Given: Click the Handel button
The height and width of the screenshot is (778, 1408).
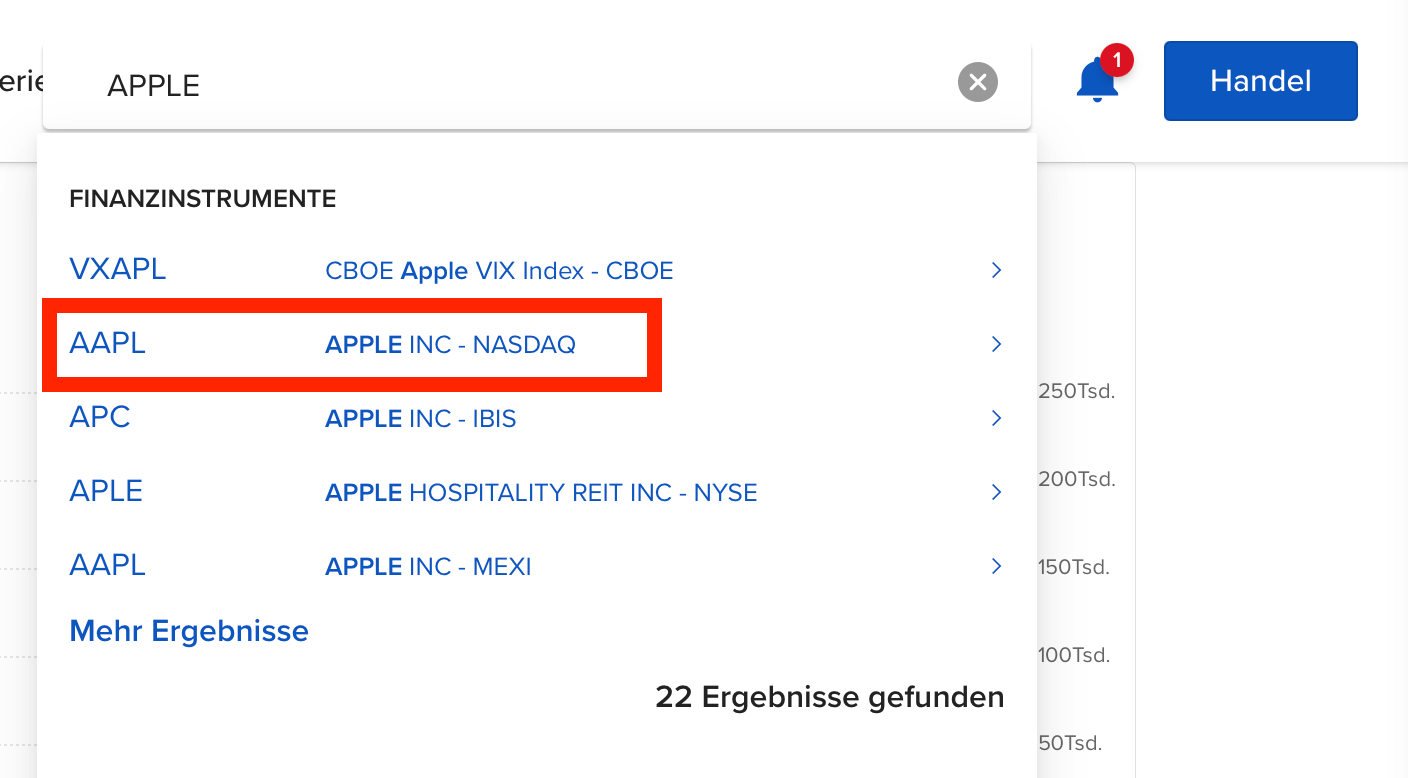Looking at the screenshot, I should [x=1260, y=81].
